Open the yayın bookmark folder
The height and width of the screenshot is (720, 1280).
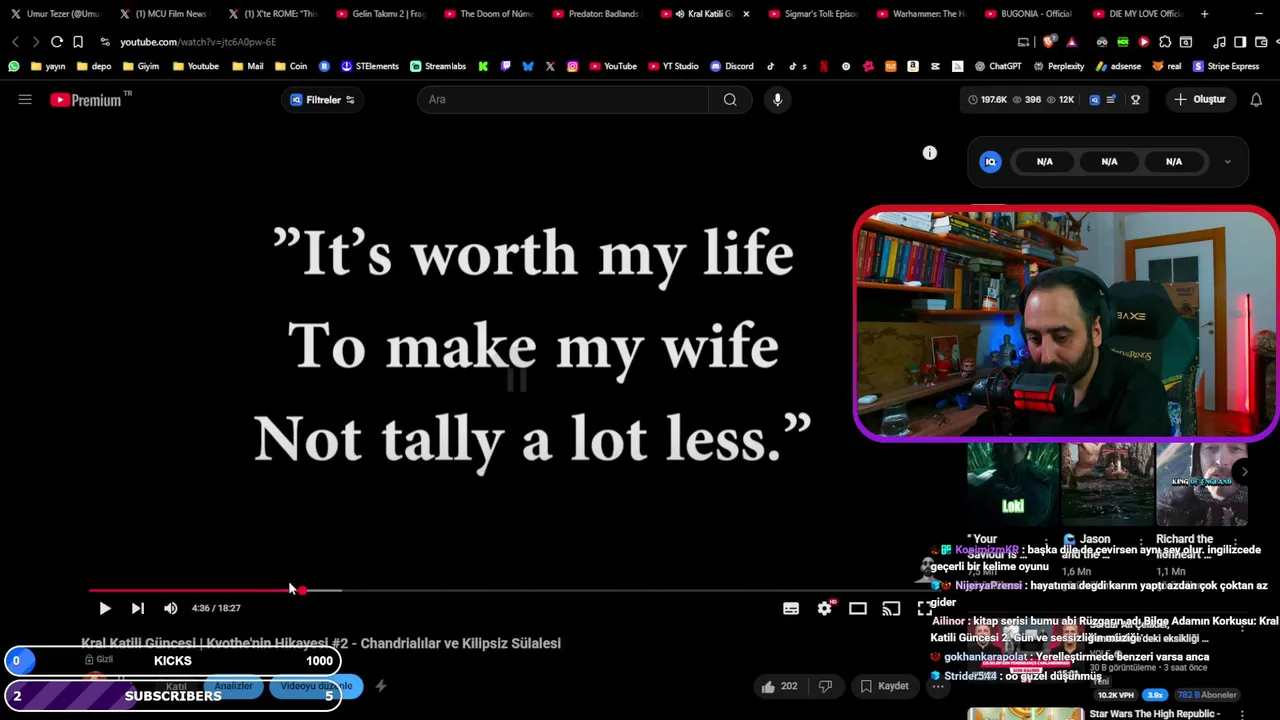click(x=47, y=66)
